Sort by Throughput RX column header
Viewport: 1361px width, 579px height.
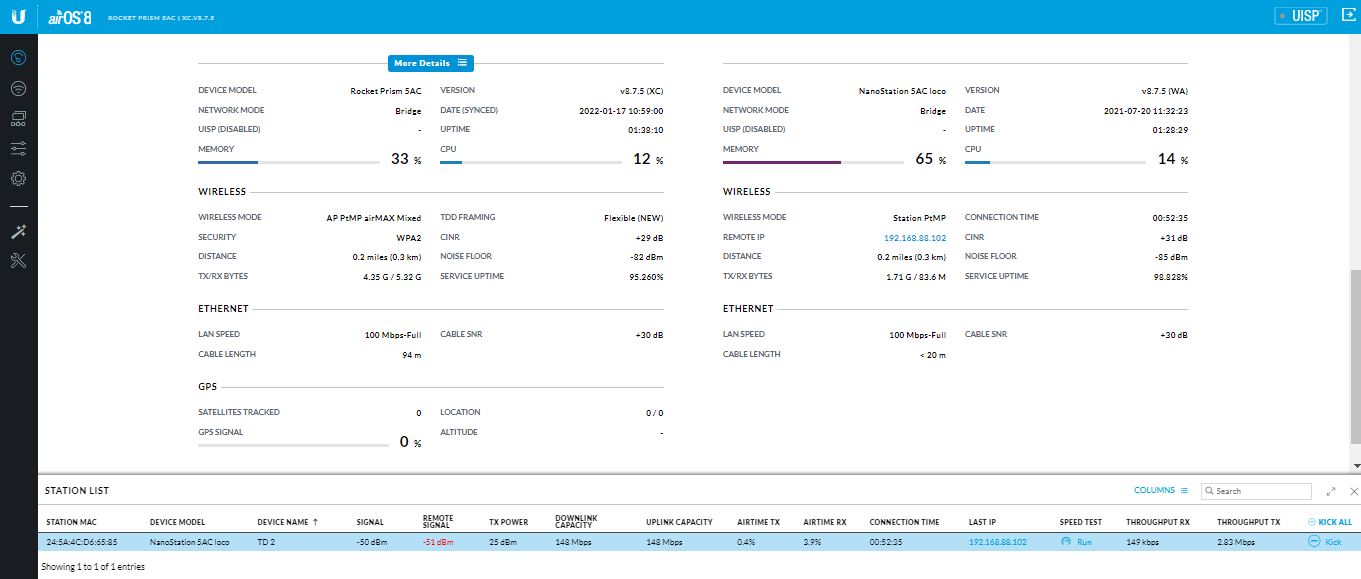(x=1157, y=522)
